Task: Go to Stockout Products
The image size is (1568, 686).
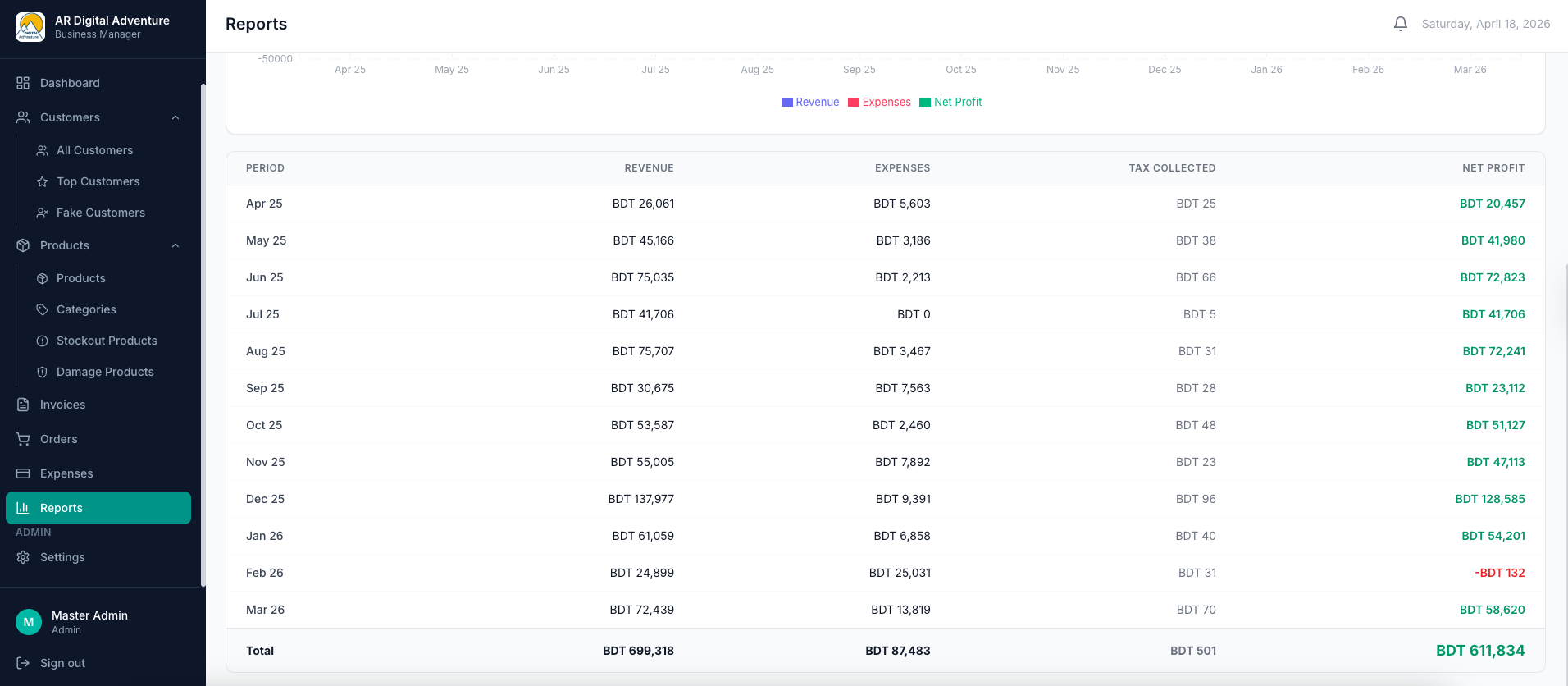Action: click(x=107, y=341)
